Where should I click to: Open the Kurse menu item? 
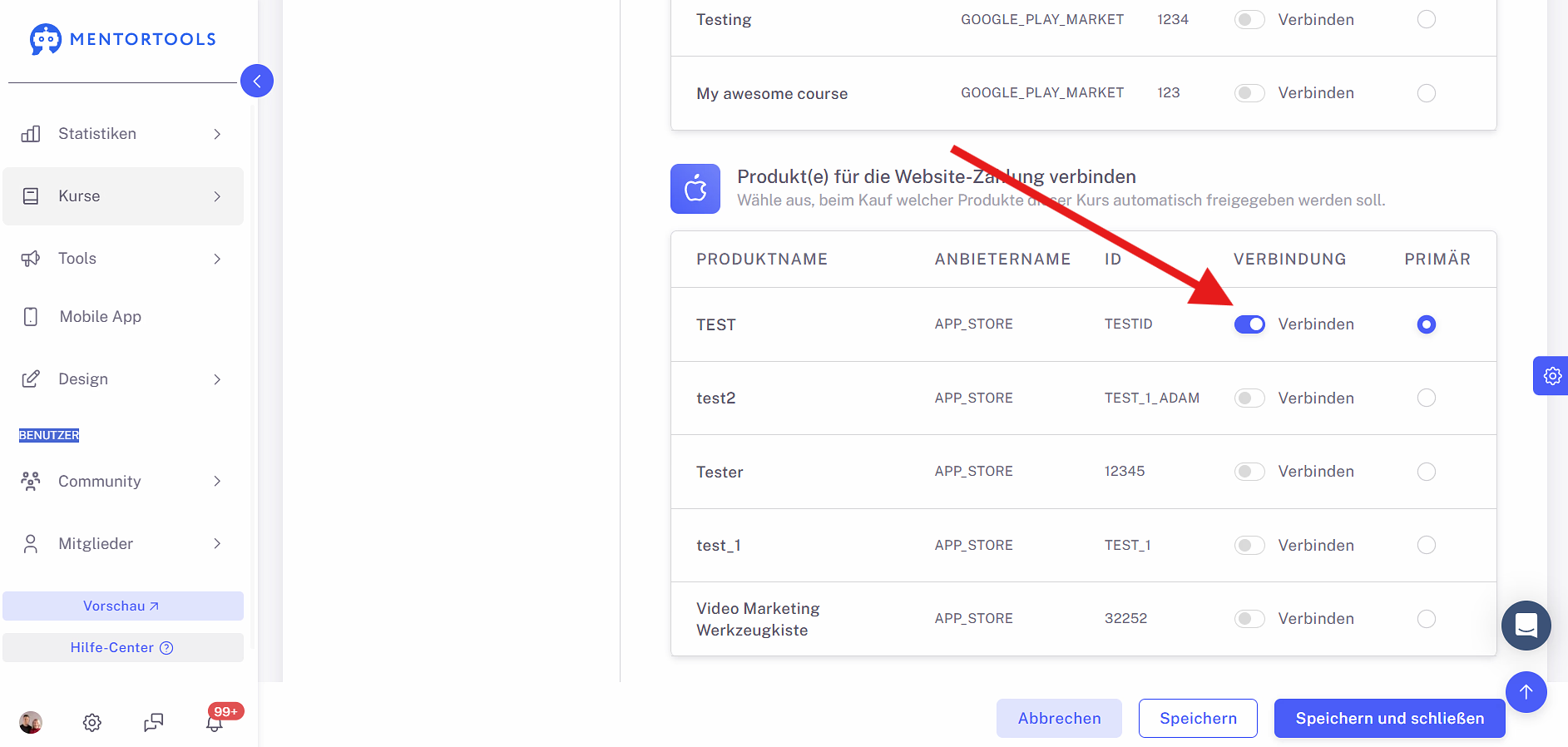pyautogui.click(x=123, y=196)
